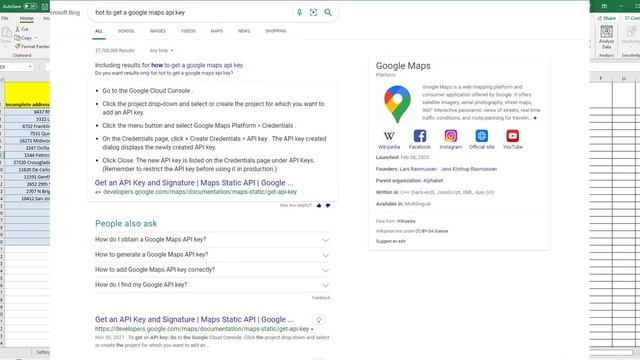This screenshot has width=640, height=360.
Task: Open the Copy dropdown arrow in Excel
Action: pyautogui.click(x=36, y=38)
